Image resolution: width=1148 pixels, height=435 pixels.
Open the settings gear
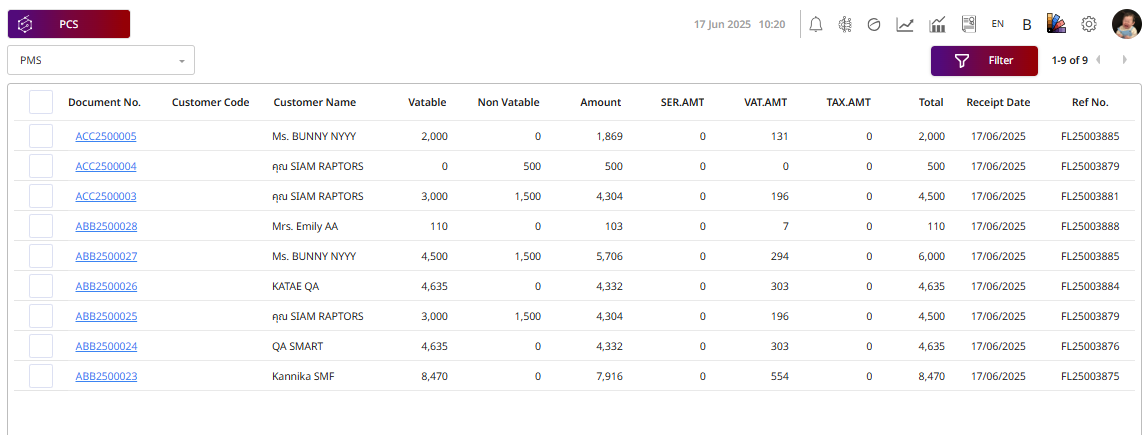[x=1089, y=24]
